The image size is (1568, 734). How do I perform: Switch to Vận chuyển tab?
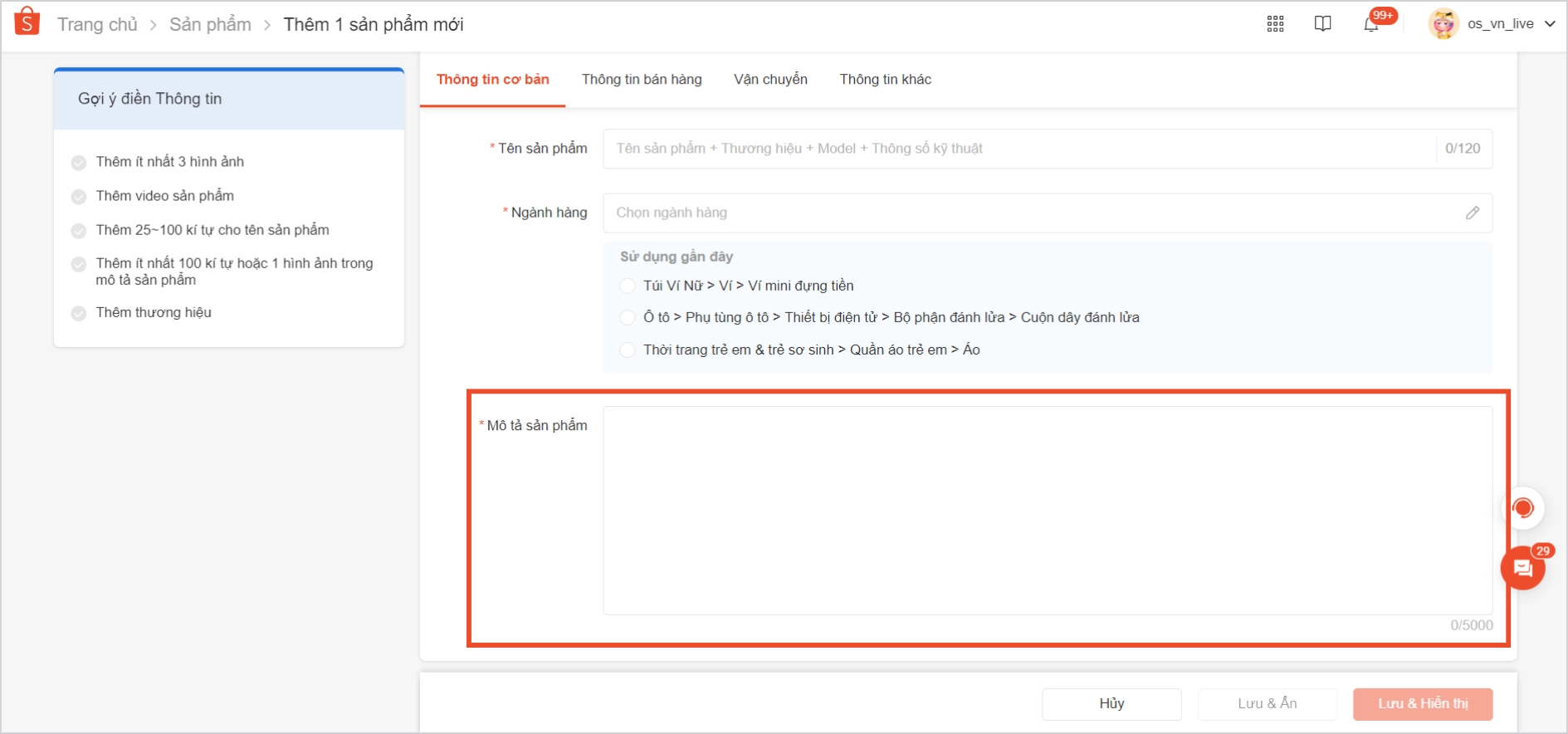click(x=770, y=80)
